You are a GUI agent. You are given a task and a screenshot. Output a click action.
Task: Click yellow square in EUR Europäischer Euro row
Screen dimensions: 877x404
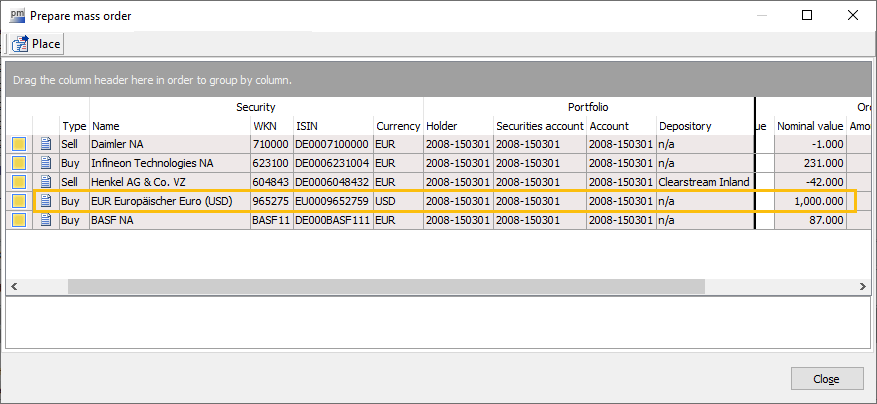(19, 201)
